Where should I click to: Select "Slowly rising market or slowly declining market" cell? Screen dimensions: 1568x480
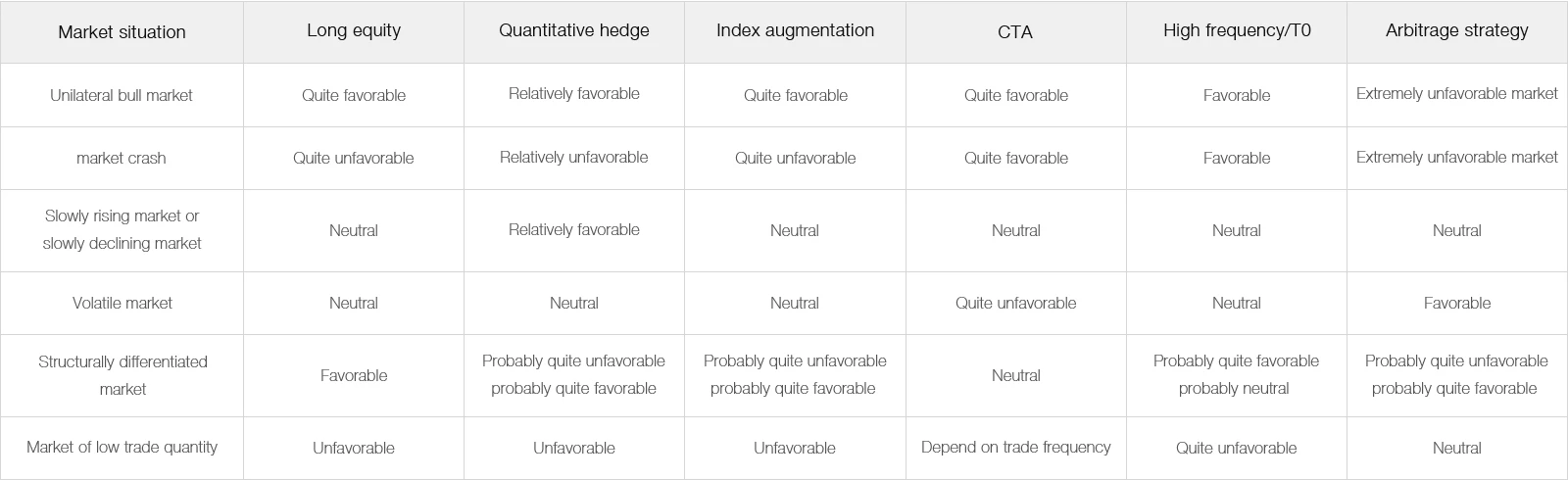tap(122, 229)
